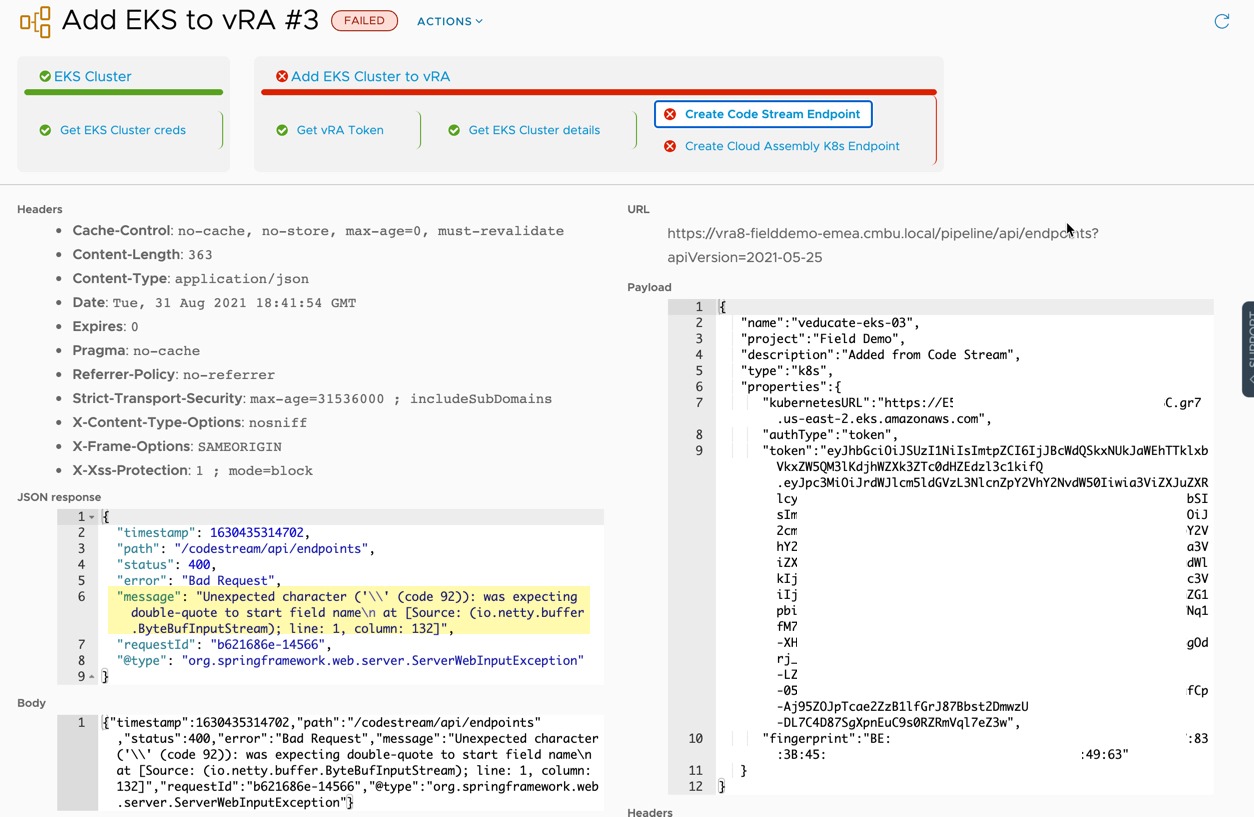Viewport: 1254px width, 817px height.
Task: Click fold marker at JSON response line 9
Action: click(x=92, y=677)
